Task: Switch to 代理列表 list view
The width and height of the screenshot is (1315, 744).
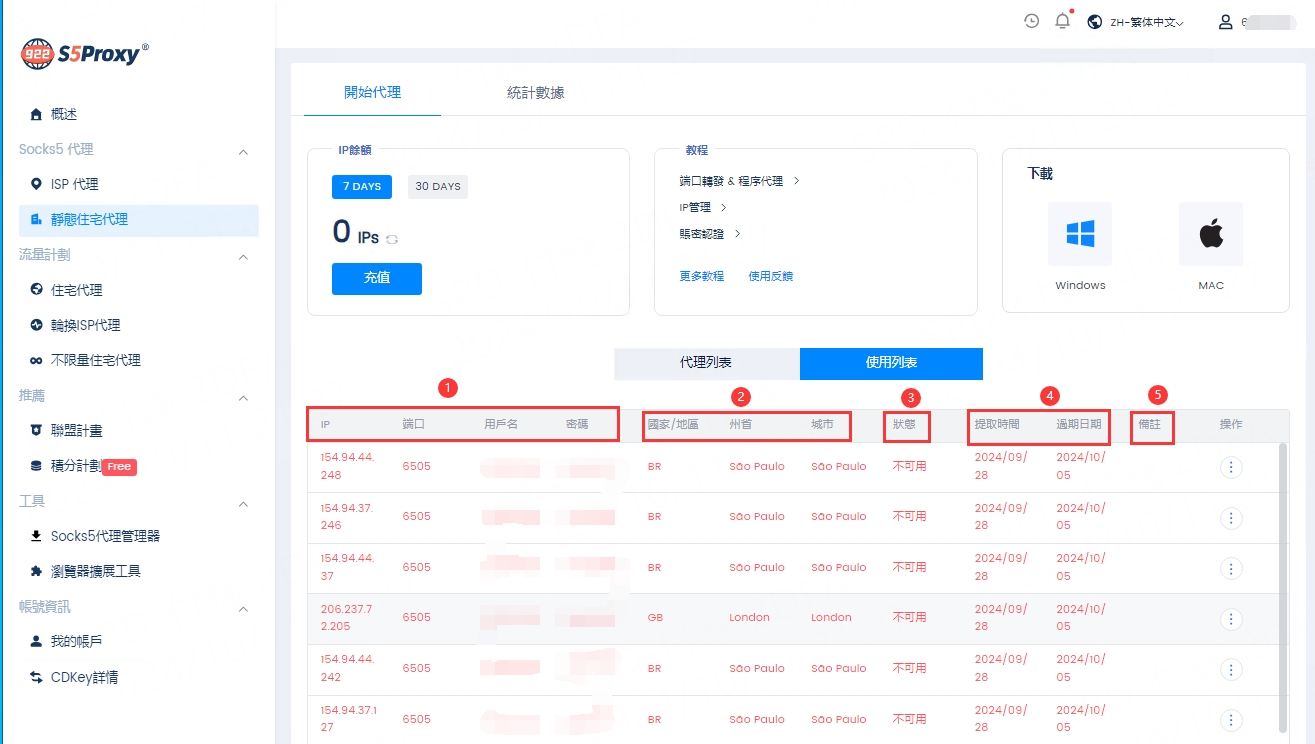Action: 706,363
